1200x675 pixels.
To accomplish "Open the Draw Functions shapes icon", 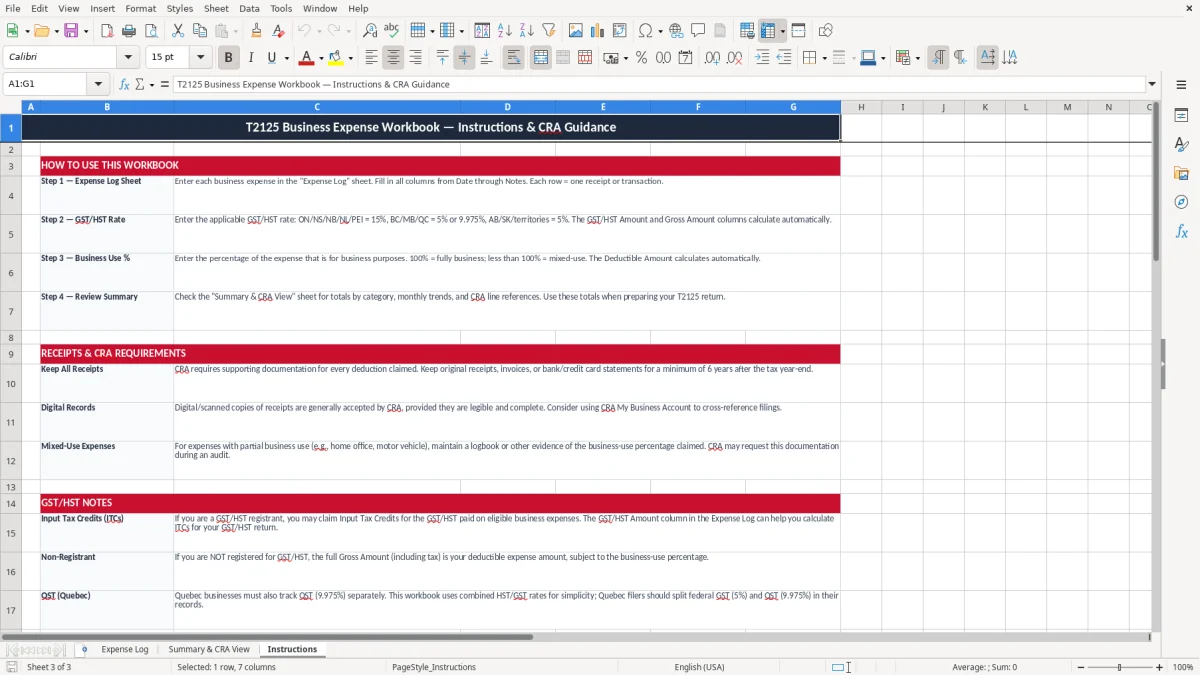I will tap(825, 31).
